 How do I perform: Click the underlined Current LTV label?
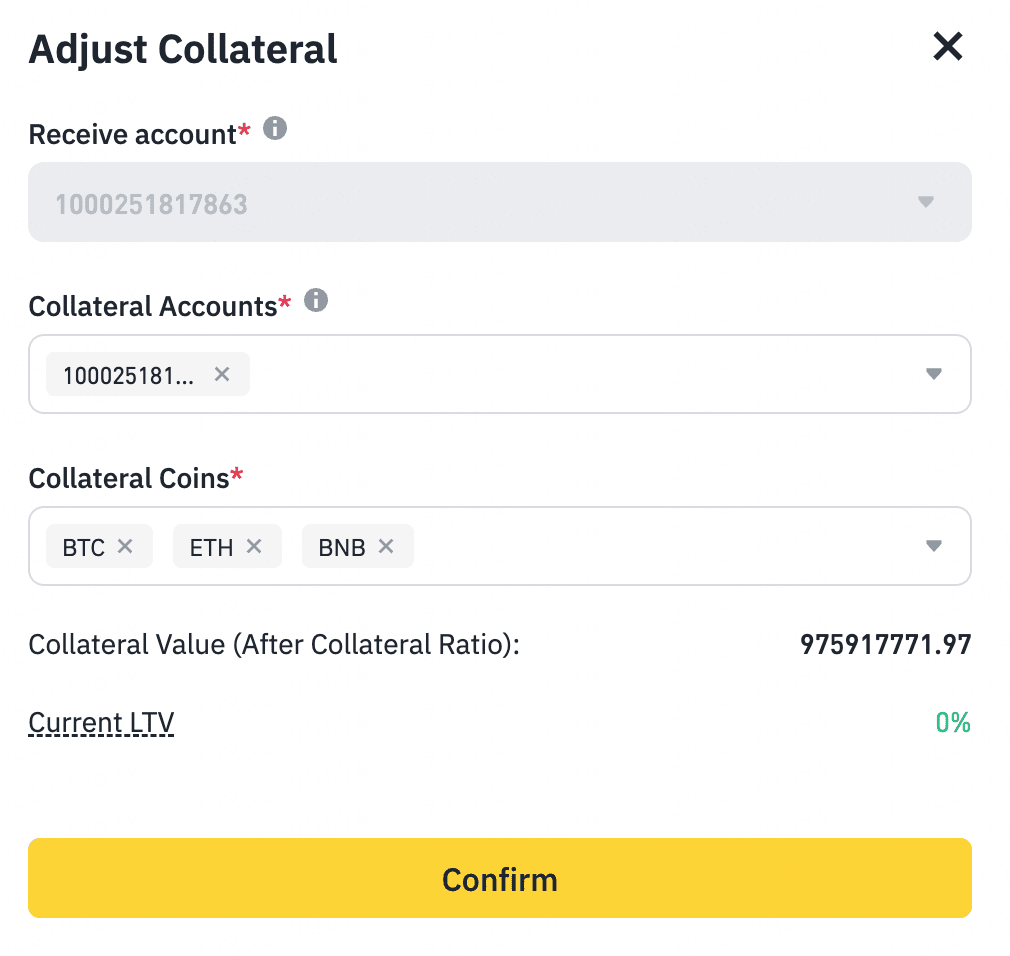click(101, 722)
